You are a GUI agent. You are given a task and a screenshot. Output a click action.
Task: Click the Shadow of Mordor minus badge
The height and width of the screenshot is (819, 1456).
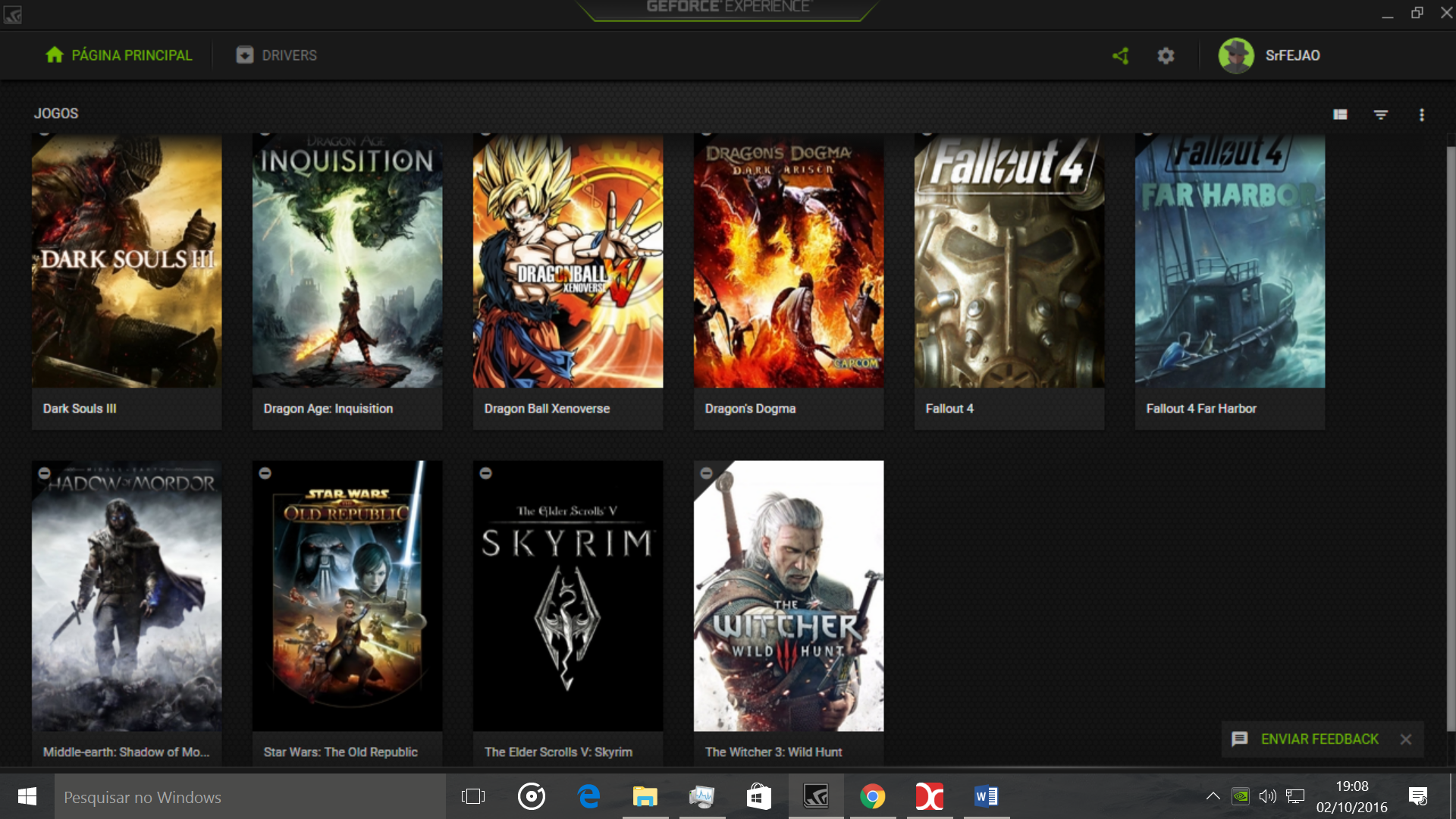(45, 473)
